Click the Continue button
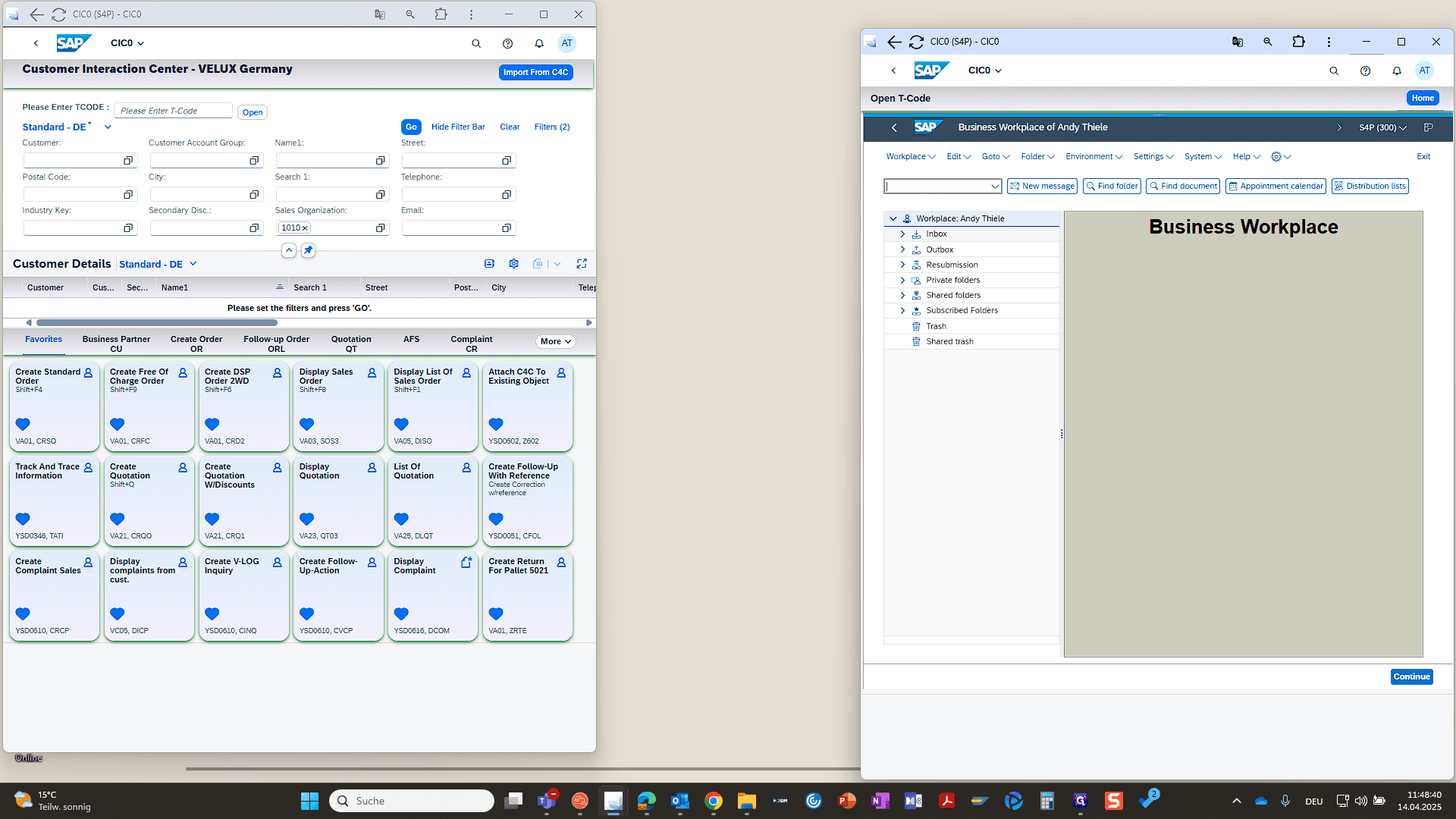This screenshot has width=1456, height=819. [x=1412, y=677]
